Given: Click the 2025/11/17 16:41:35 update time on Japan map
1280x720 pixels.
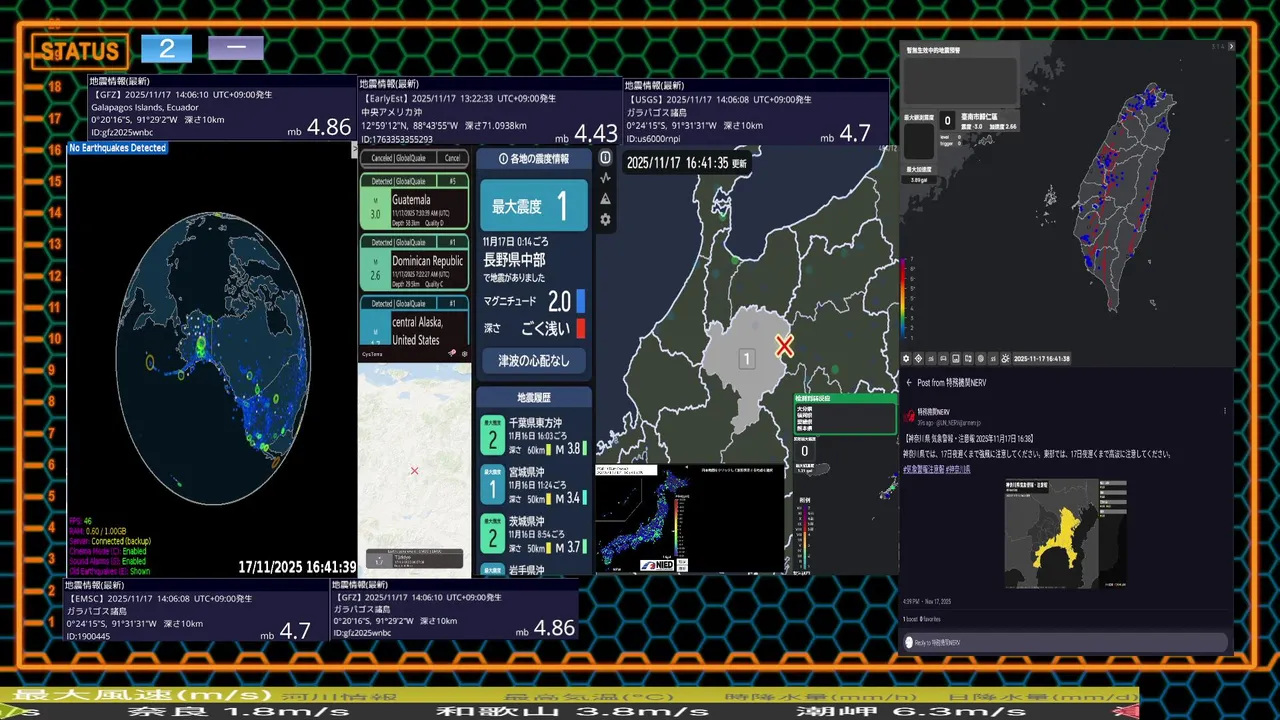Looking at the screenshot, I should (x=686, y=163).
